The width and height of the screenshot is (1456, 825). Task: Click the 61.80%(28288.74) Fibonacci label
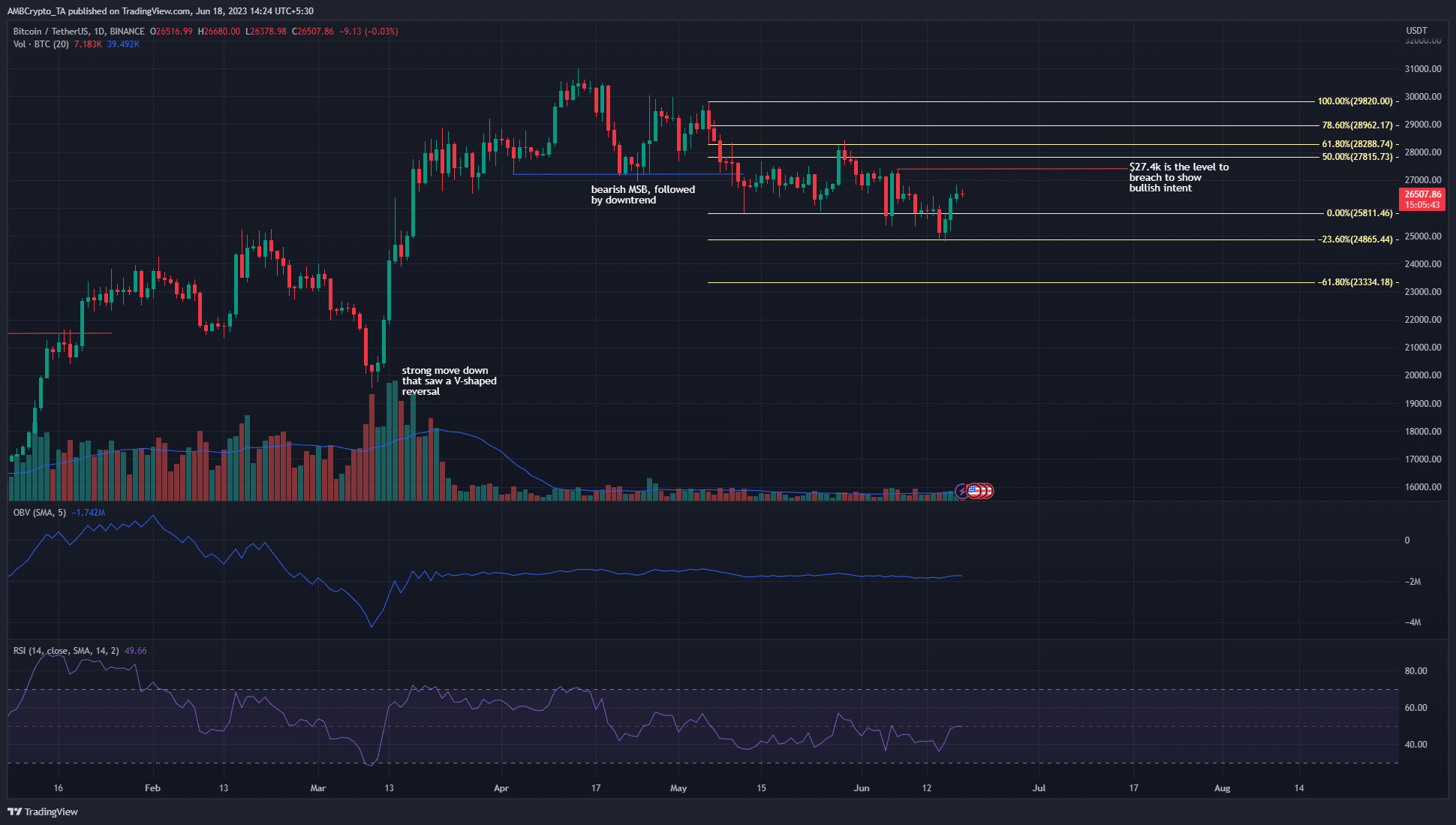(1357, 144)
